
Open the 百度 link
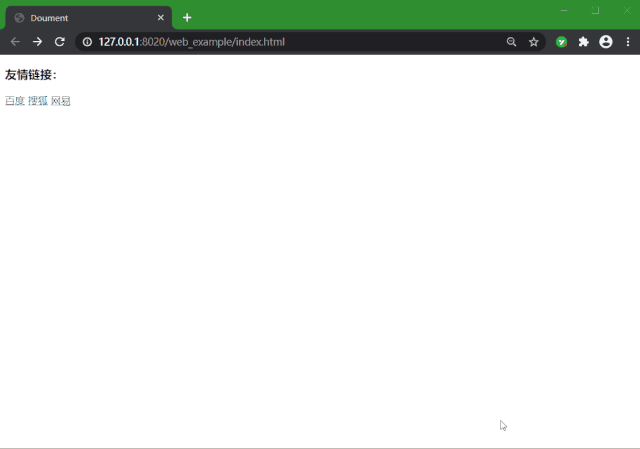(15, 101)
